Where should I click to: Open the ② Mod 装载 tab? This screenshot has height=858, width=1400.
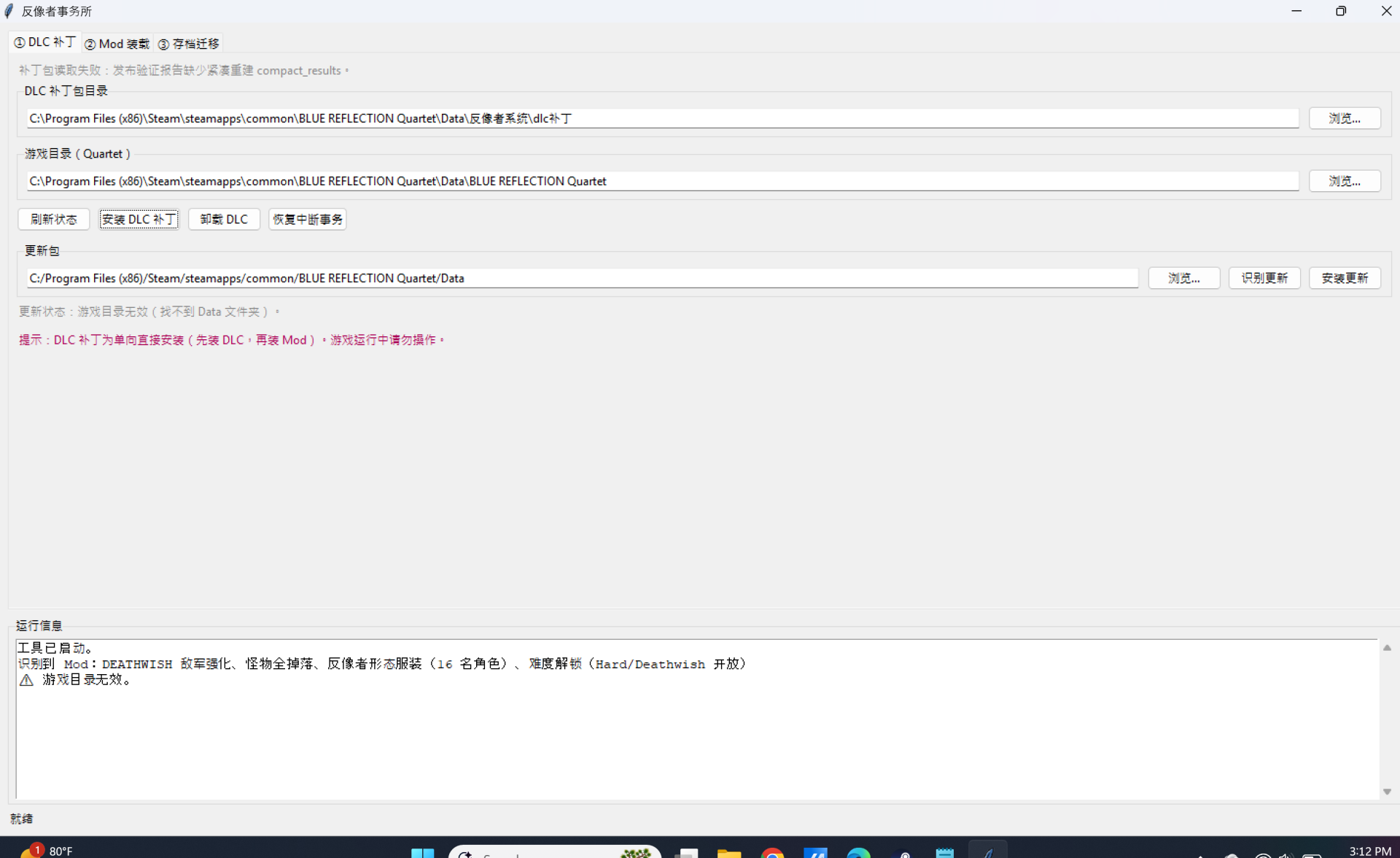(117, 44)
